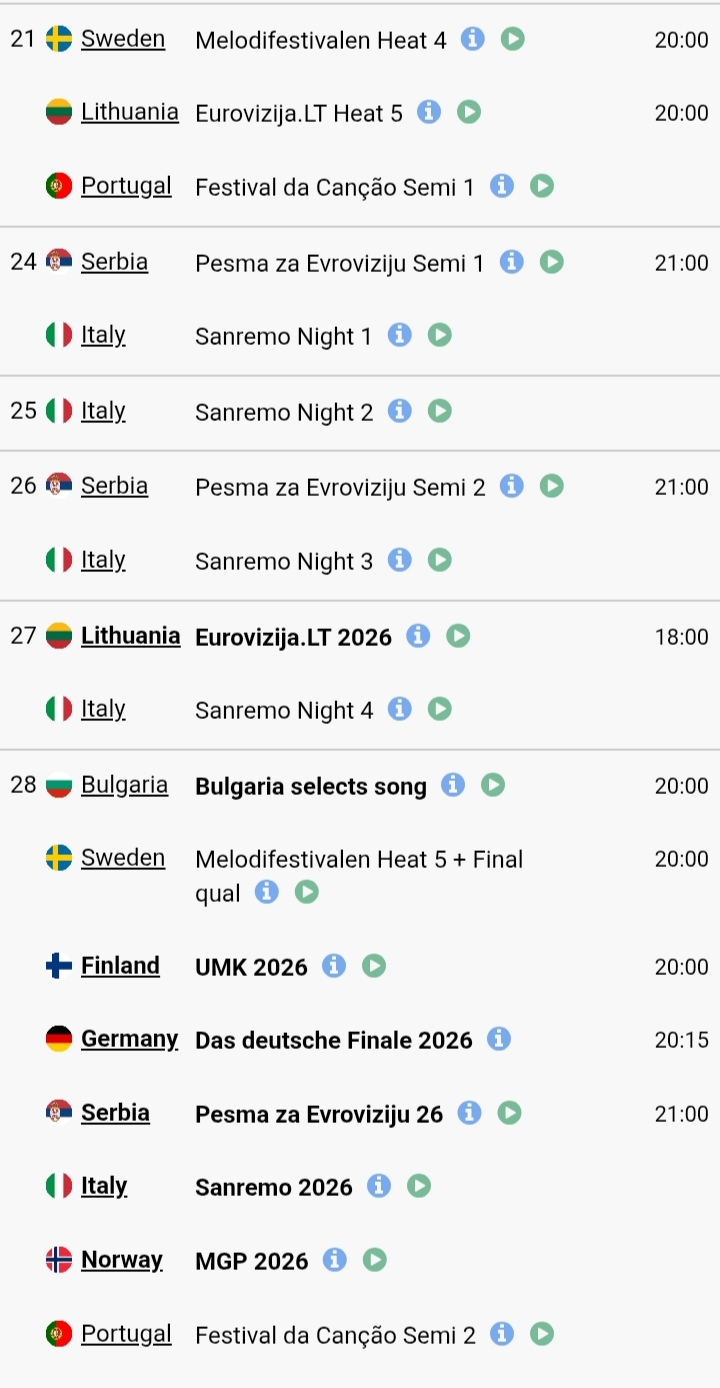This screenshot has width=720, height=1388.
Task: Play Eurovizija.LT Heat 5 stream
Action: point(469,112)
